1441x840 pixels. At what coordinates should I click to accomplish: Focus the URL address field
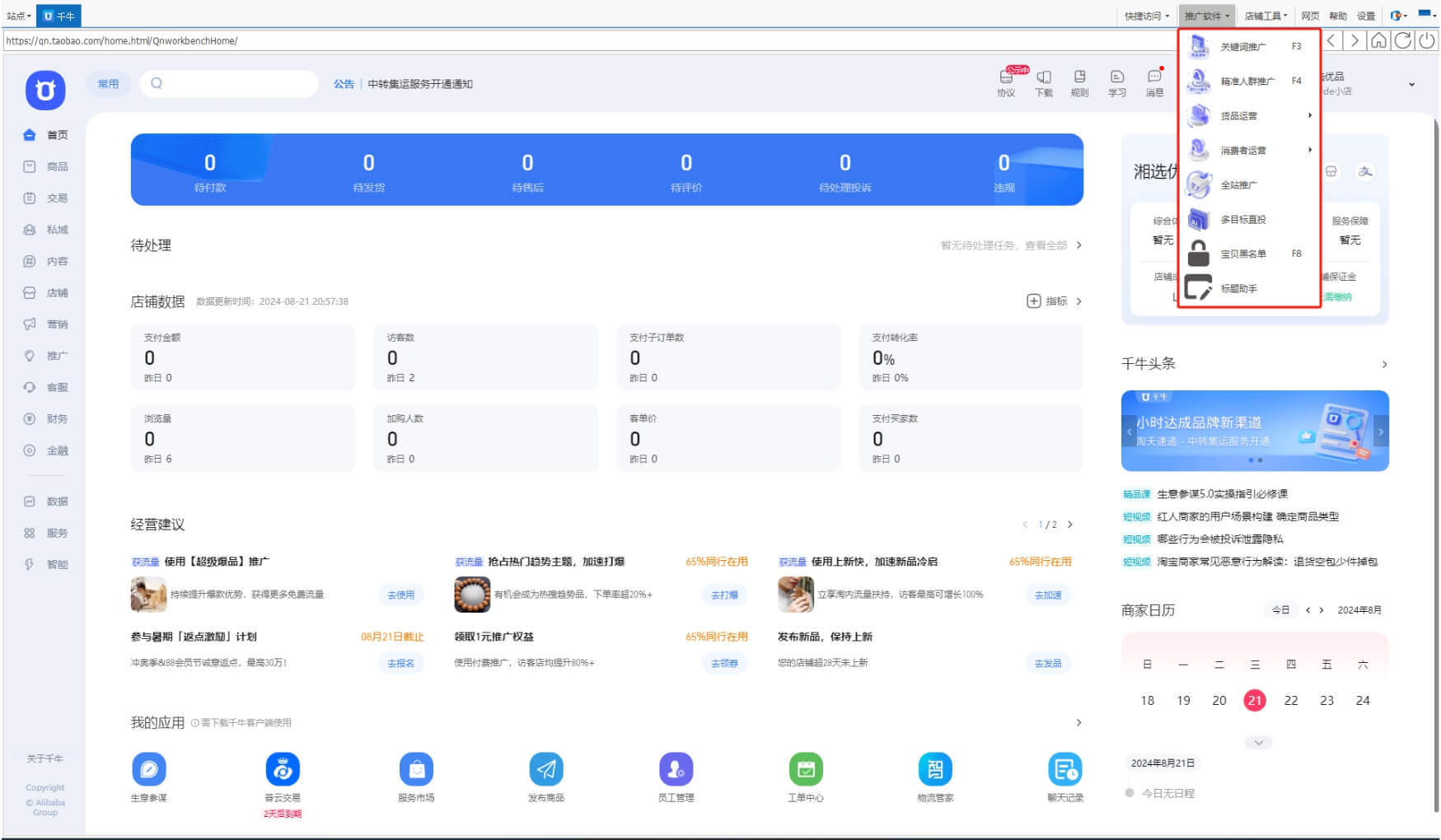click(589, 40)
